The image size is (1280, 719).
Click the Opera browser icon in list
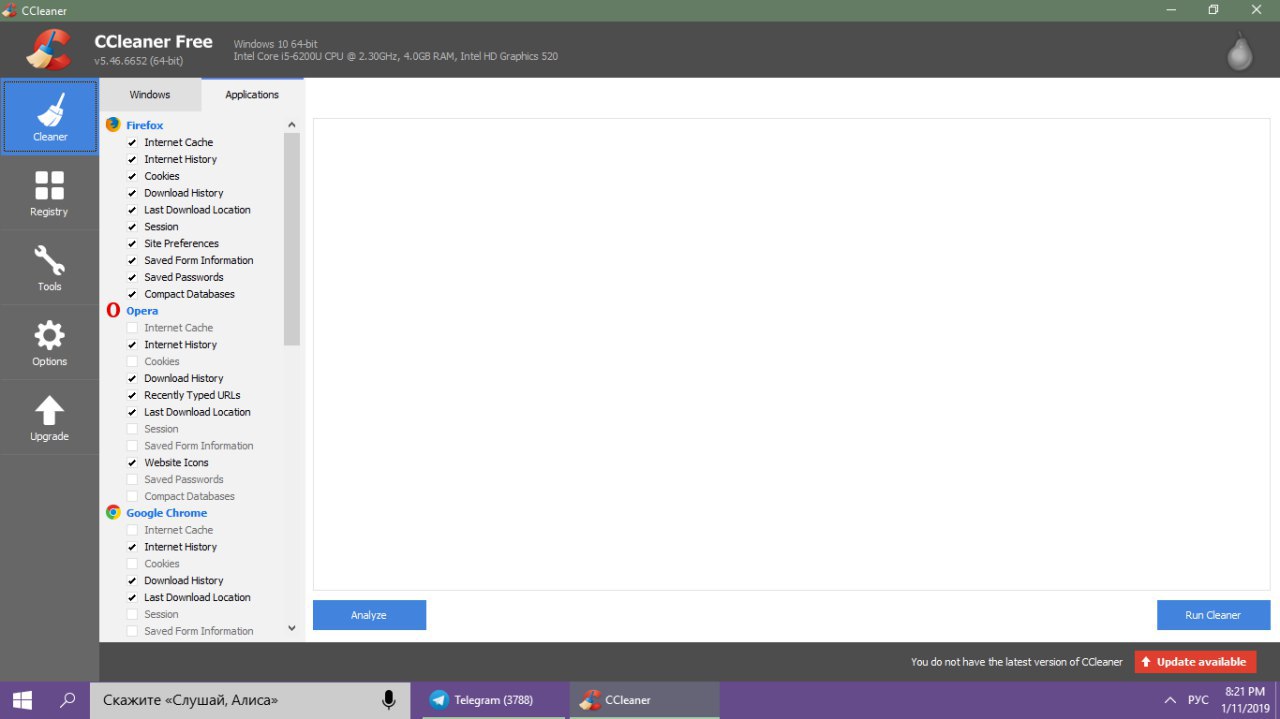pos(113,311)
